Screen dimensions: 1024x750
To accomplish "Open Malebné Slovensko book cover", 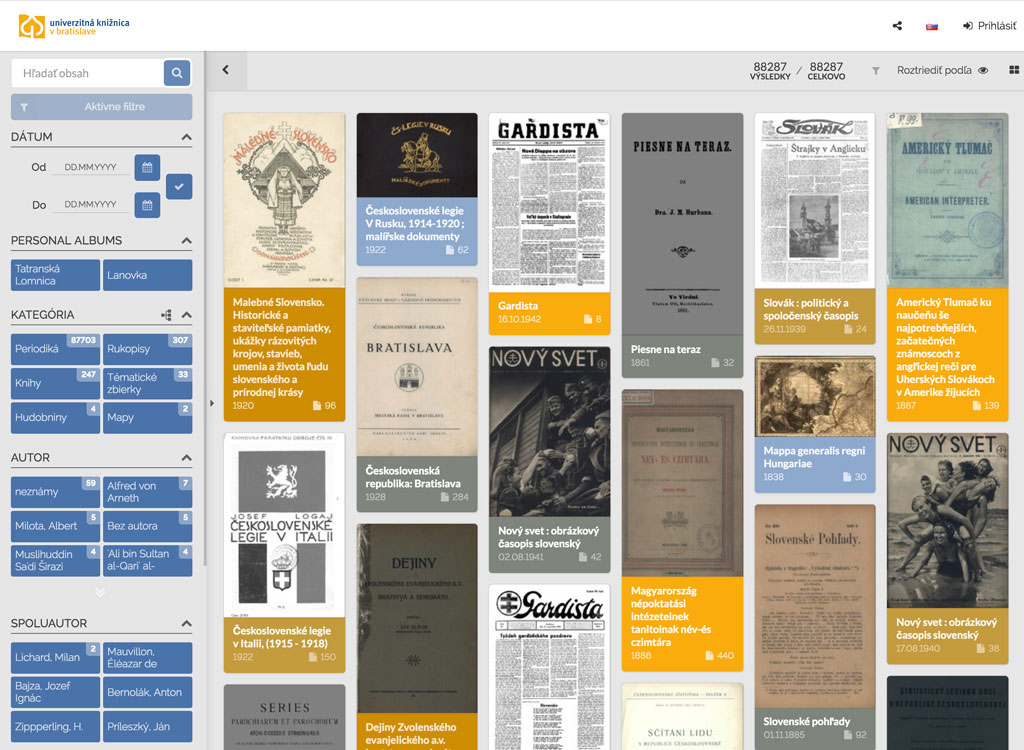I will point(284,200).
